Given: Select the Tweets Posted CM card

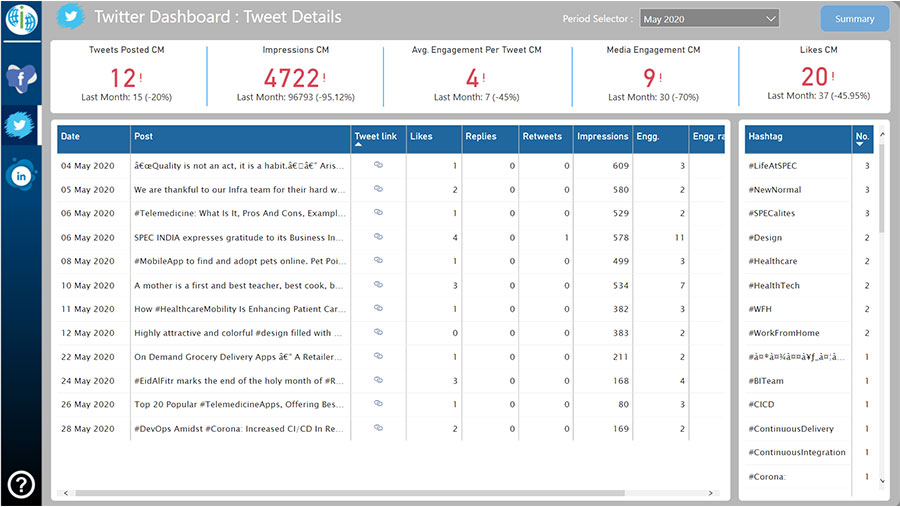Looking at the screenshot, I should pos(127,75).
